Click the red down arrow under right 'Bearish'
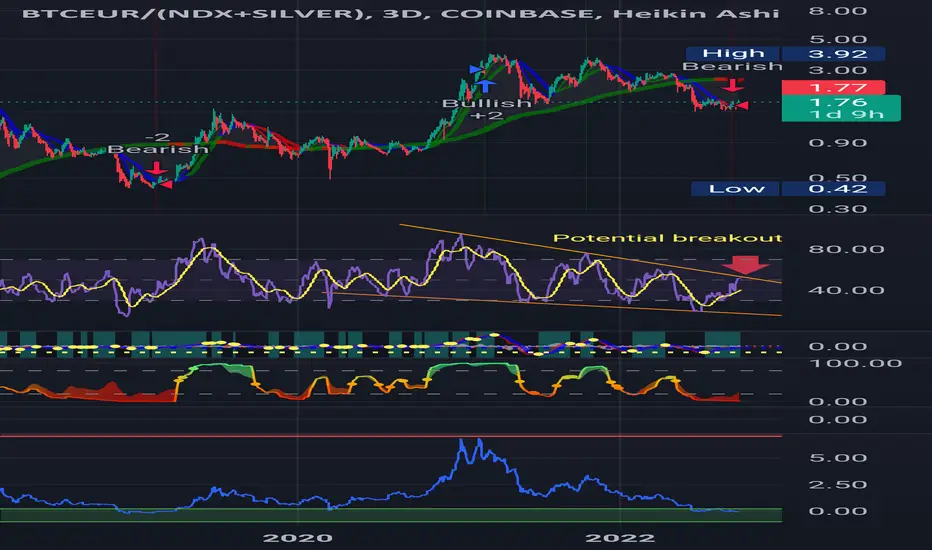Image resolution: width=932 pixels, height=550 pixels. (x=733, y=86)
